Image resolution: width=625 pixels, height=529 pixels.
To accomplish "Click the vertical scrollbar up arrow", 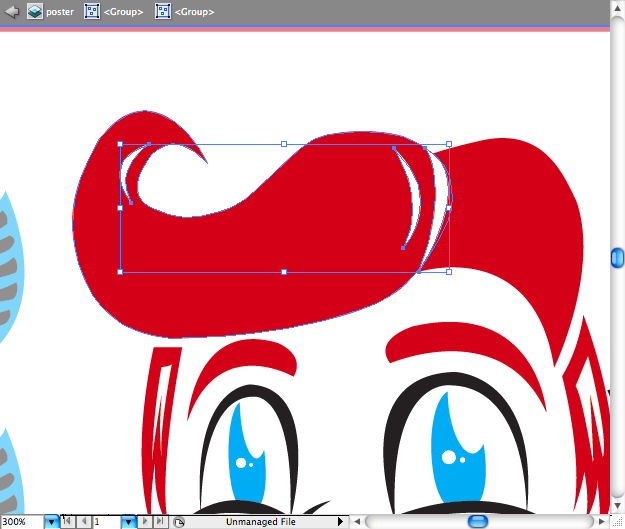I will click(x=617, y=8).
